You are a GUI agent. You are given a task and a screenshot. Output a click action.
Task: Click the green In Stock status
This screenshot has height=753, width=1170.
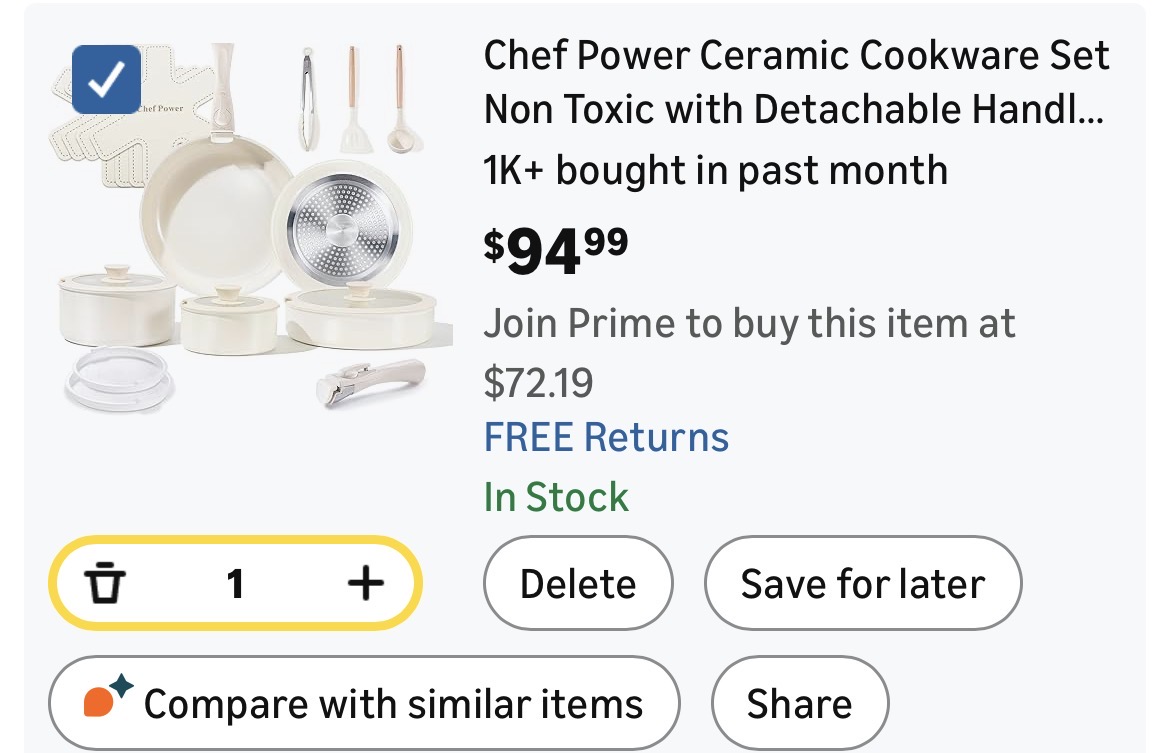[x=556, y=497]
